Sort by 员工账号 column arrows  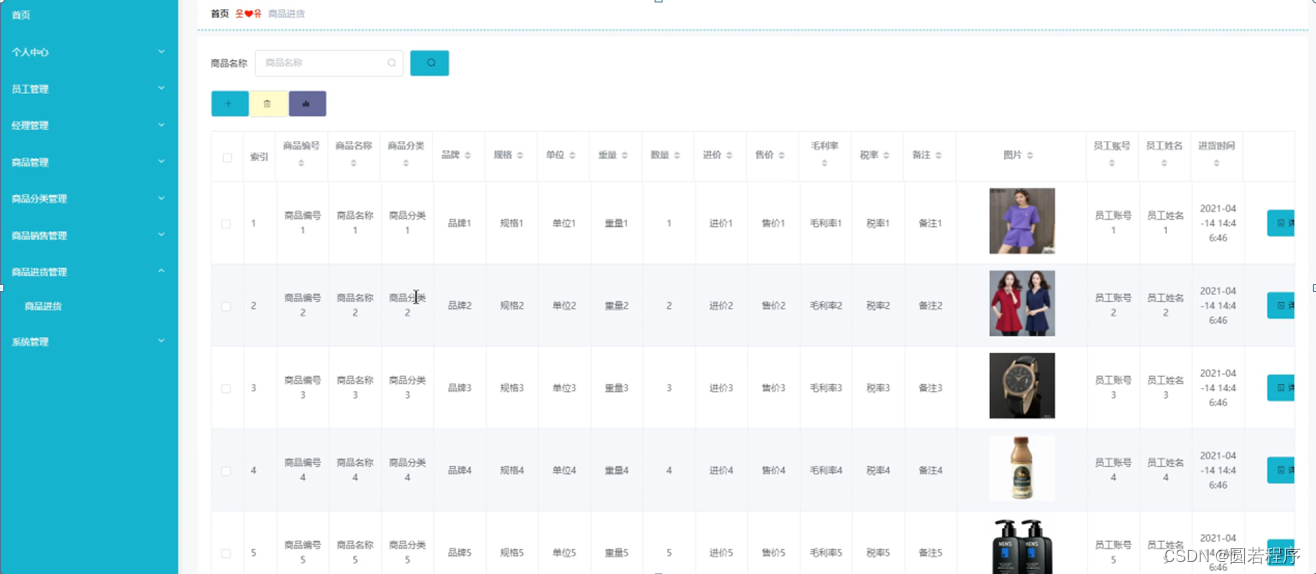(1112, 163)
